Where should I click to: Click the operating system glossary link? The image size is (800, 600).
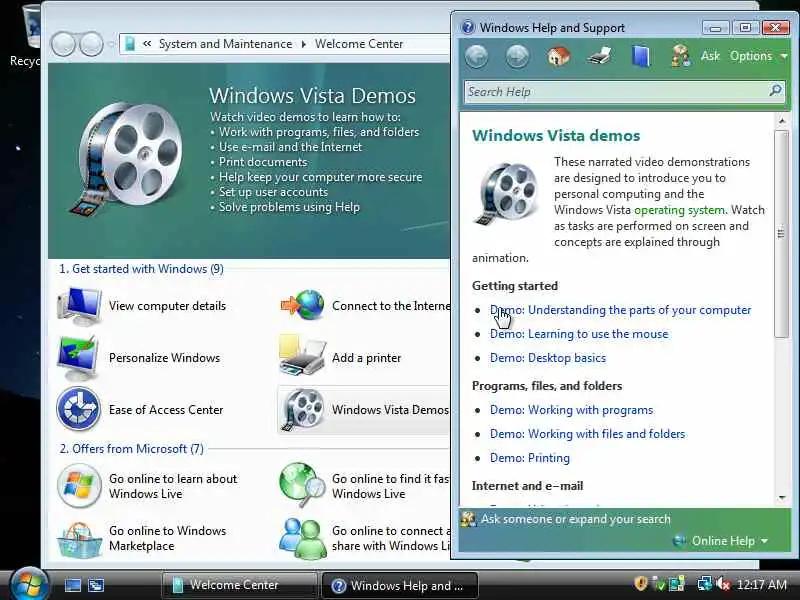tap(679, 210)
